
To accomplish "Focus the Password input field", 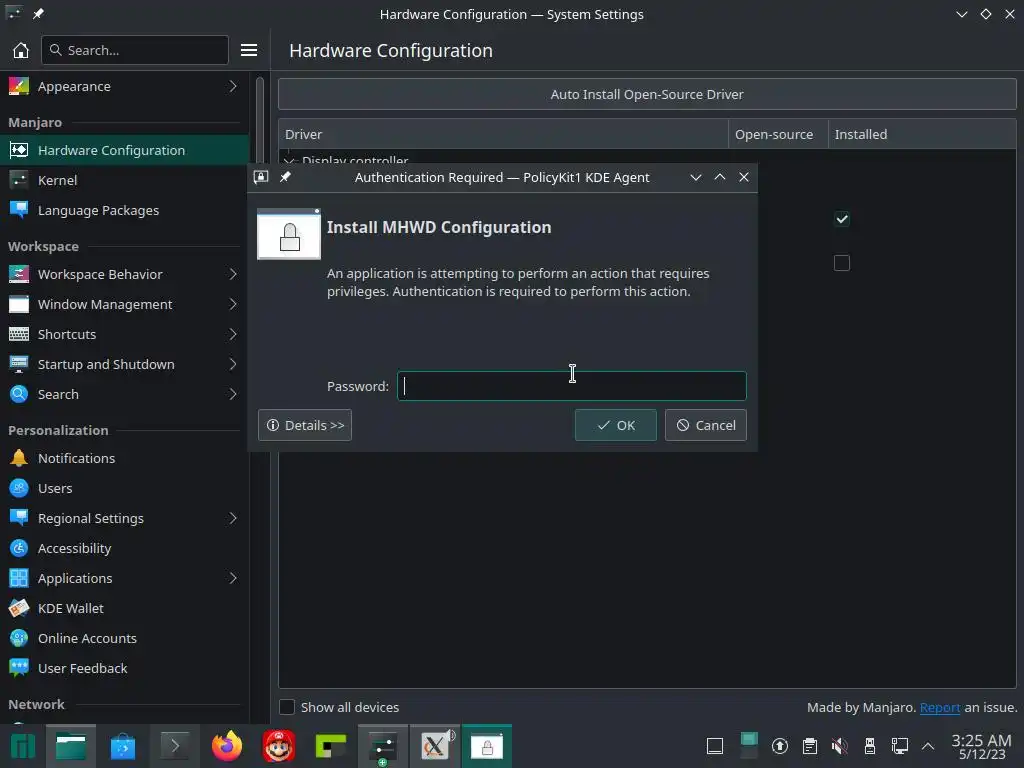I will pos(571,387).
